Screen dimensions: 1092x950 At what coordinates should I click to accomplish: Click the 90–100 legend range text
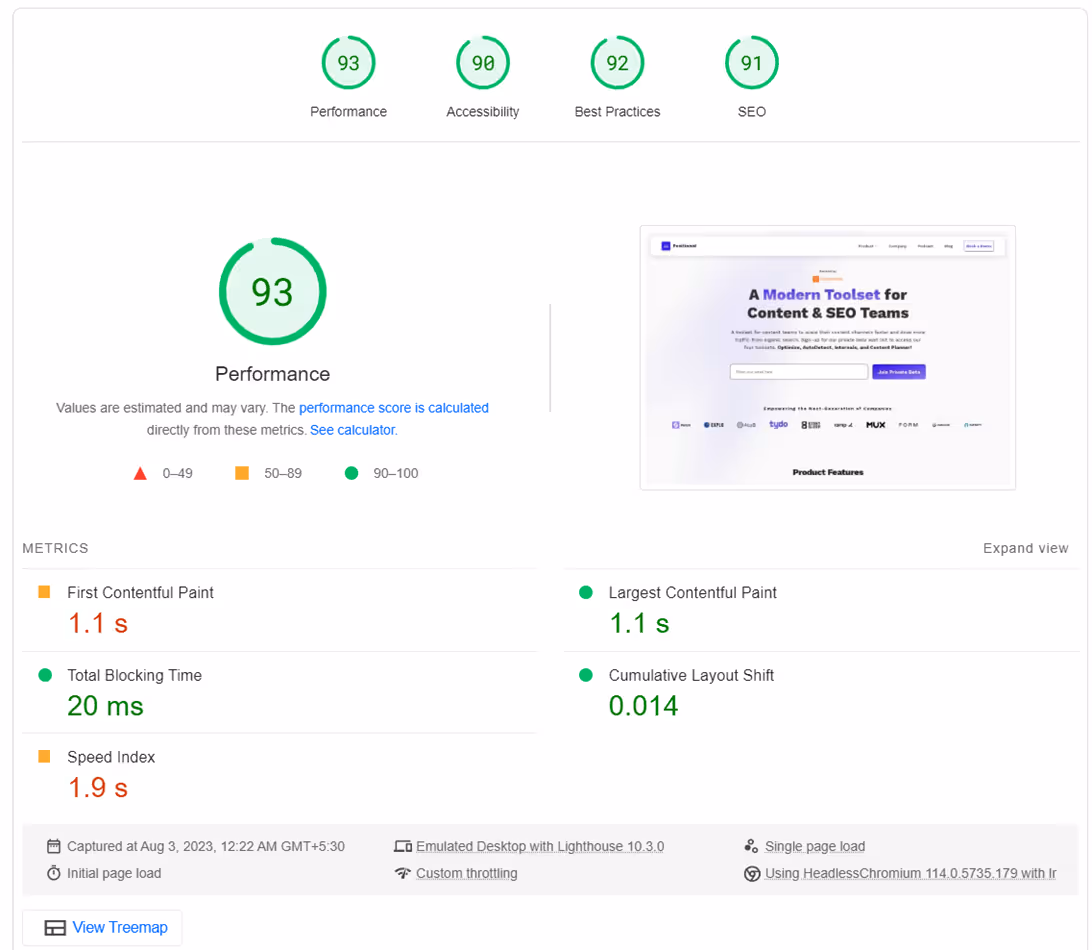tap(396, 473)
